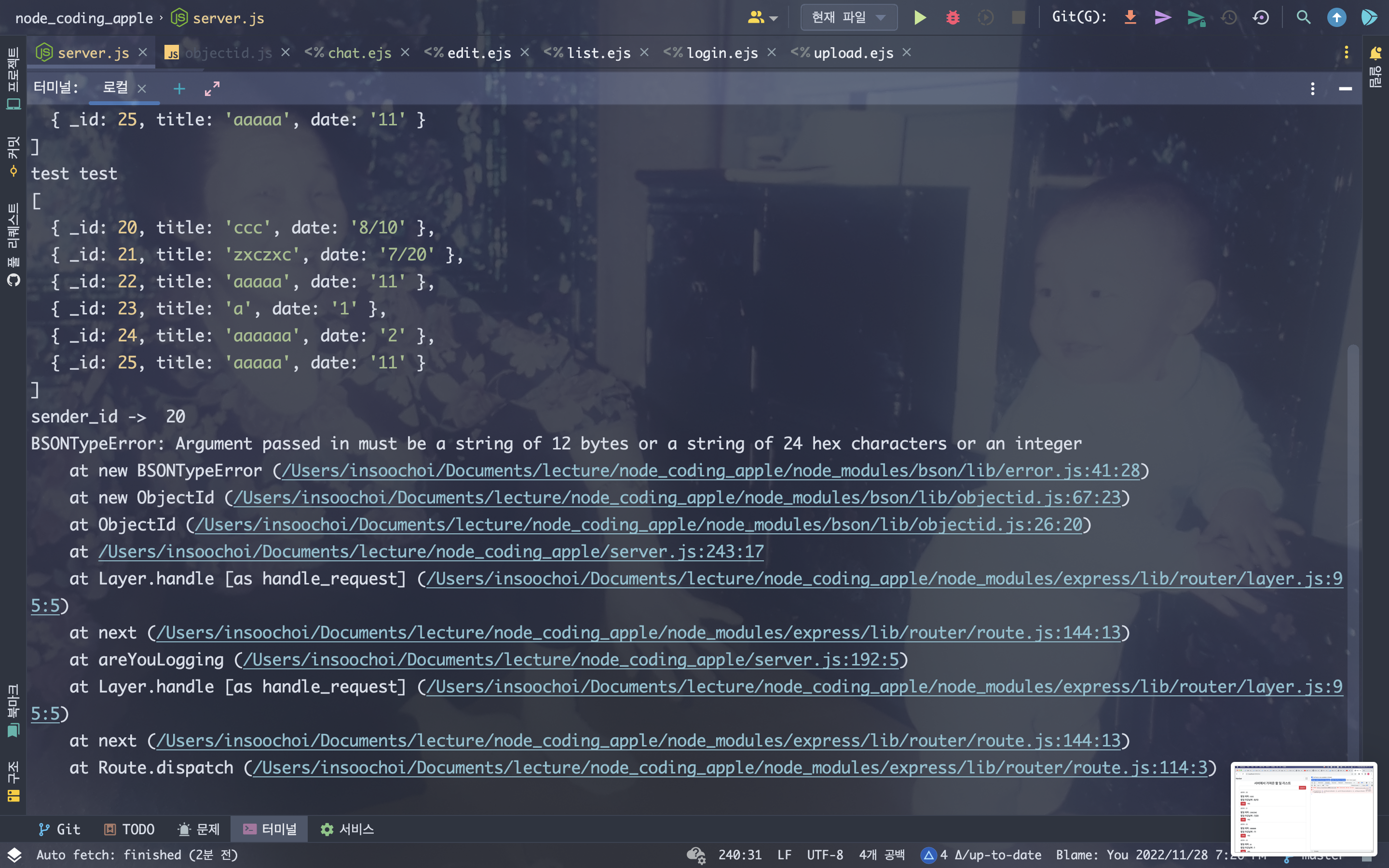The image size is (1389, 868).
Task: Toggle the 프로젝트 tool window
Action: (x=13, y=78)
